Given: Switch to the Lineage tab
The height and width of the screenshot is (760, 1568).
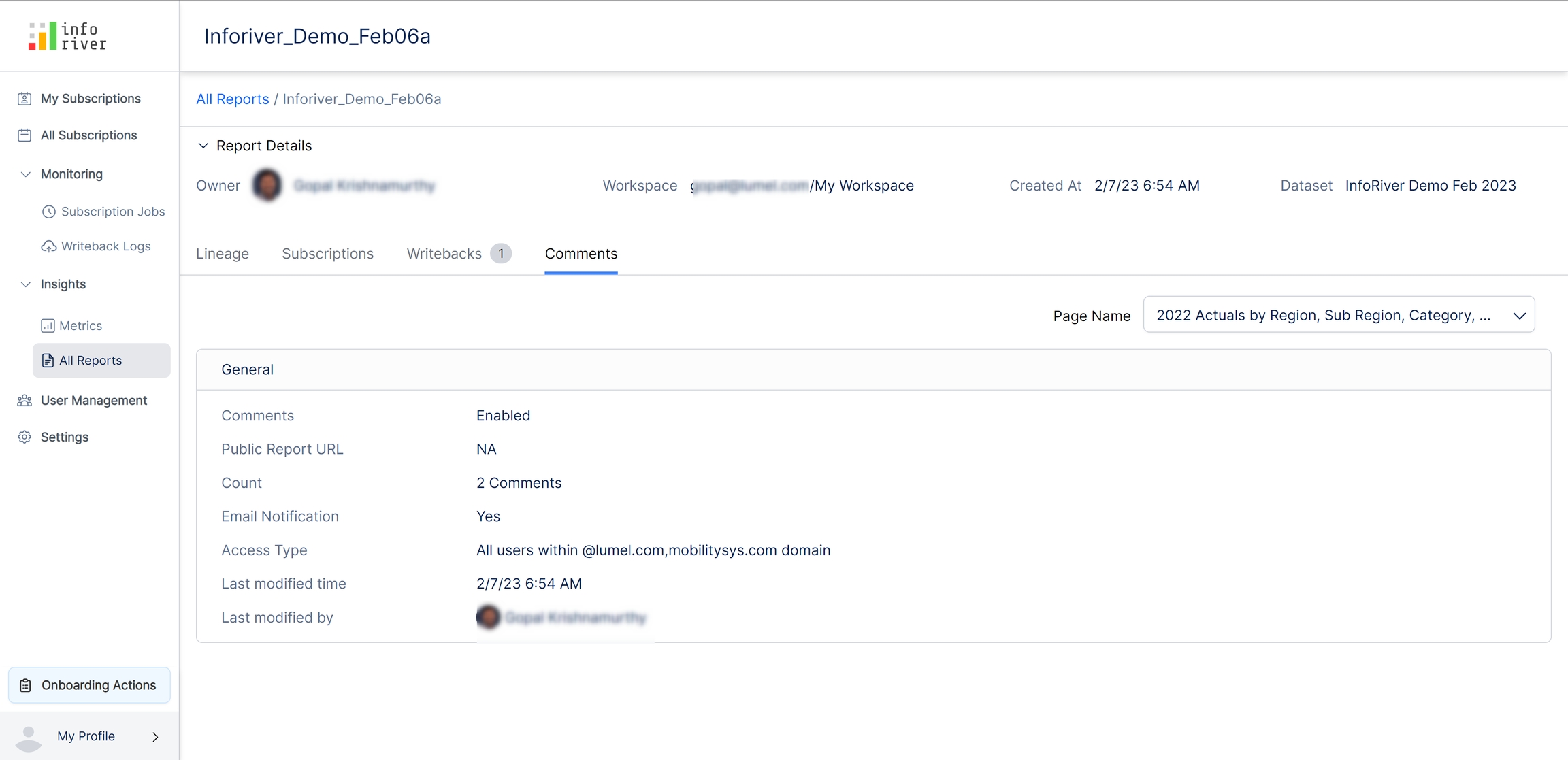Looking at the screenshot, I should pyautogui.click(x=223, y=254).
